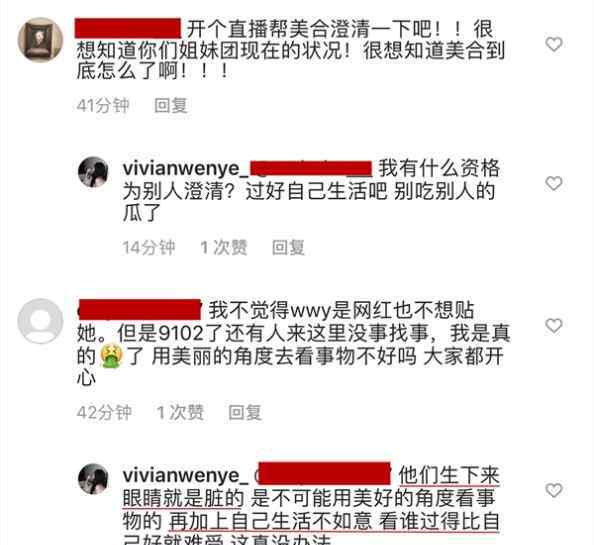594x545 pixels.
Task: Like the comment mentioning wwy and 9102
Action: (x=553, y=326)
